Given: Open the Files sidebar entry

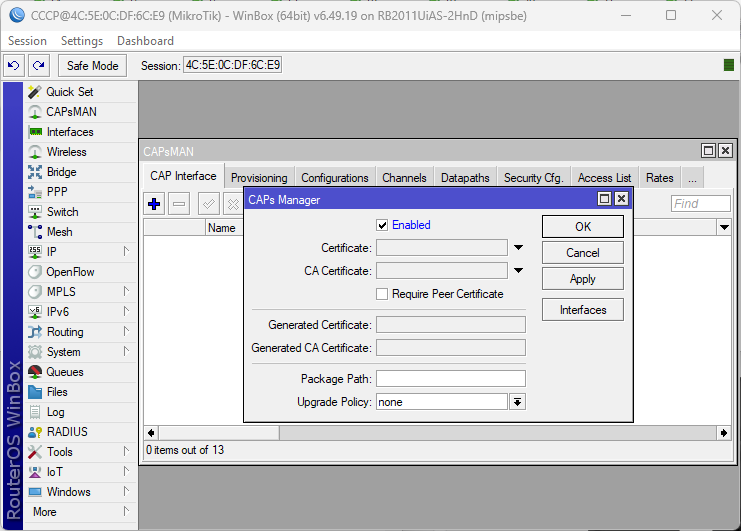Looking at the screenshot, I should coord(80,392).
